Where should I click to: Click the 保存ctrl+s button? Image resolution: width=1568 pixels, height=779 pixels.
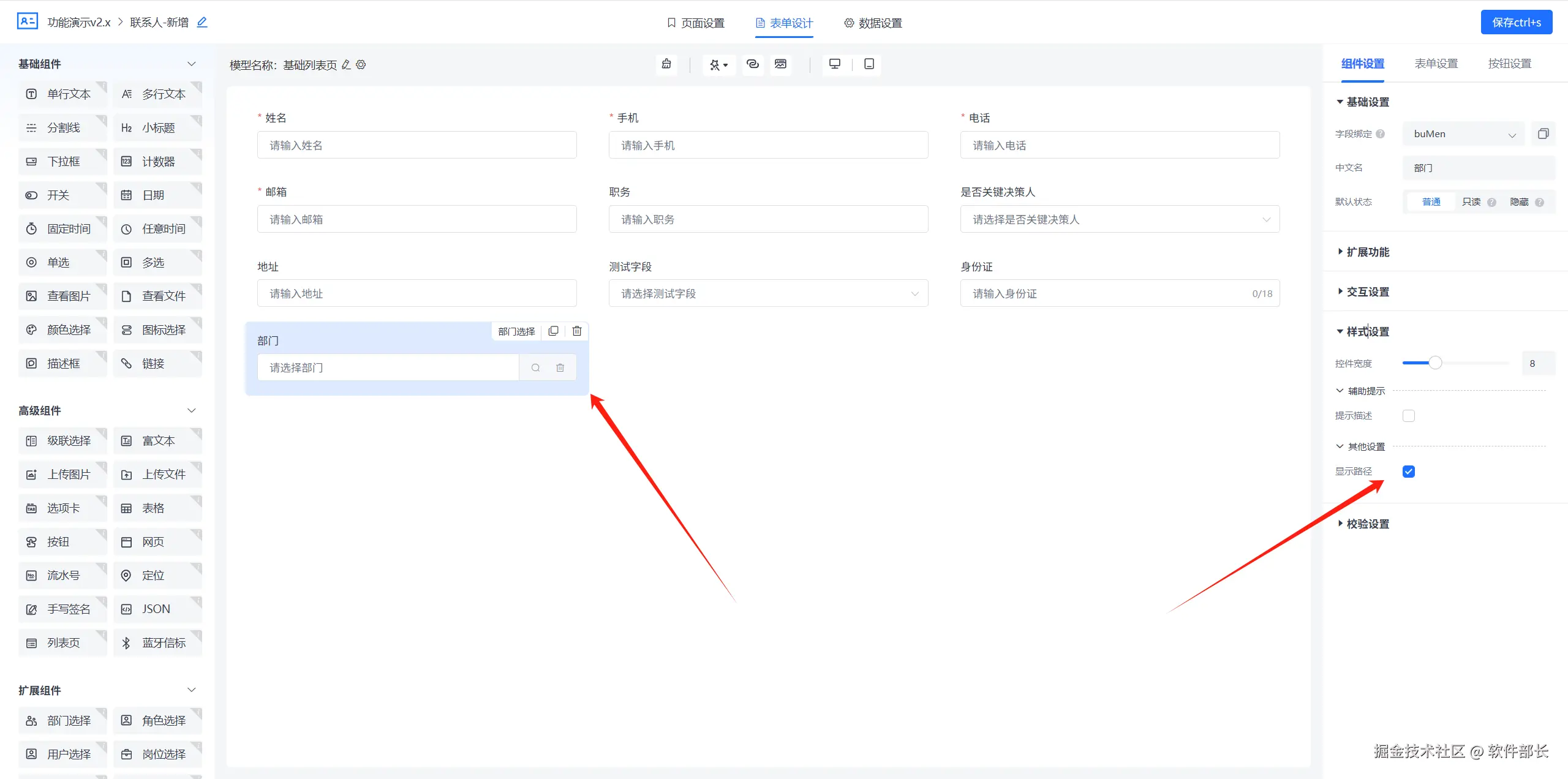(1516, 23)
